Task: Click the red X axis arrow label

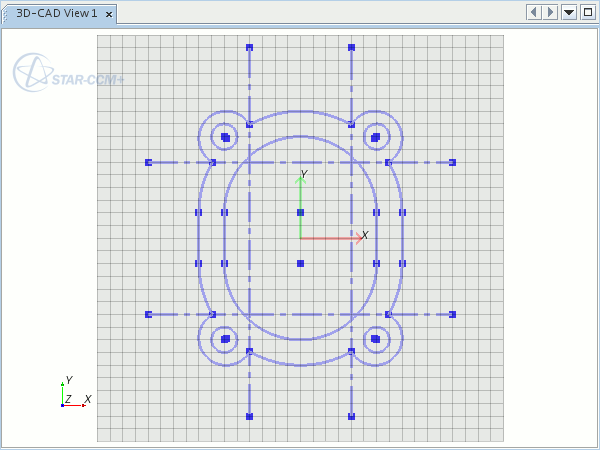Action: 365,235
